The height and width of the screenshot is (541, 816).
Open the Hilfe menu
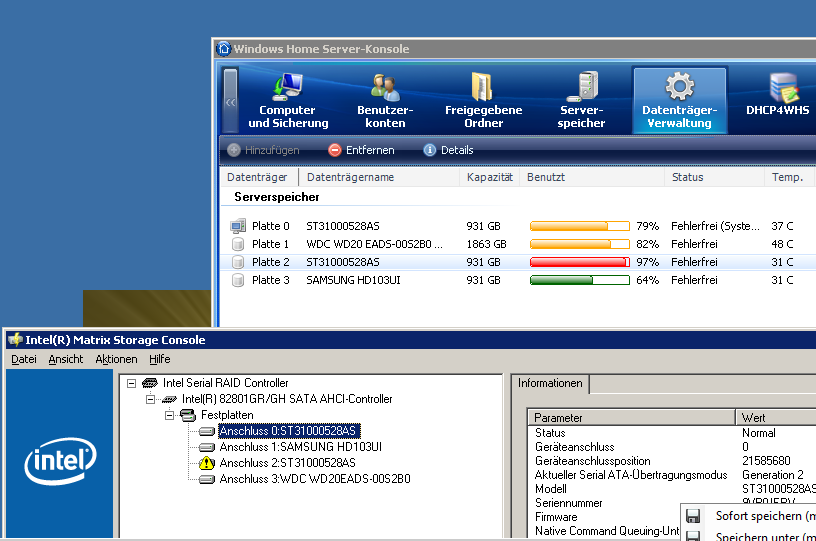click(x=160, y=359)
